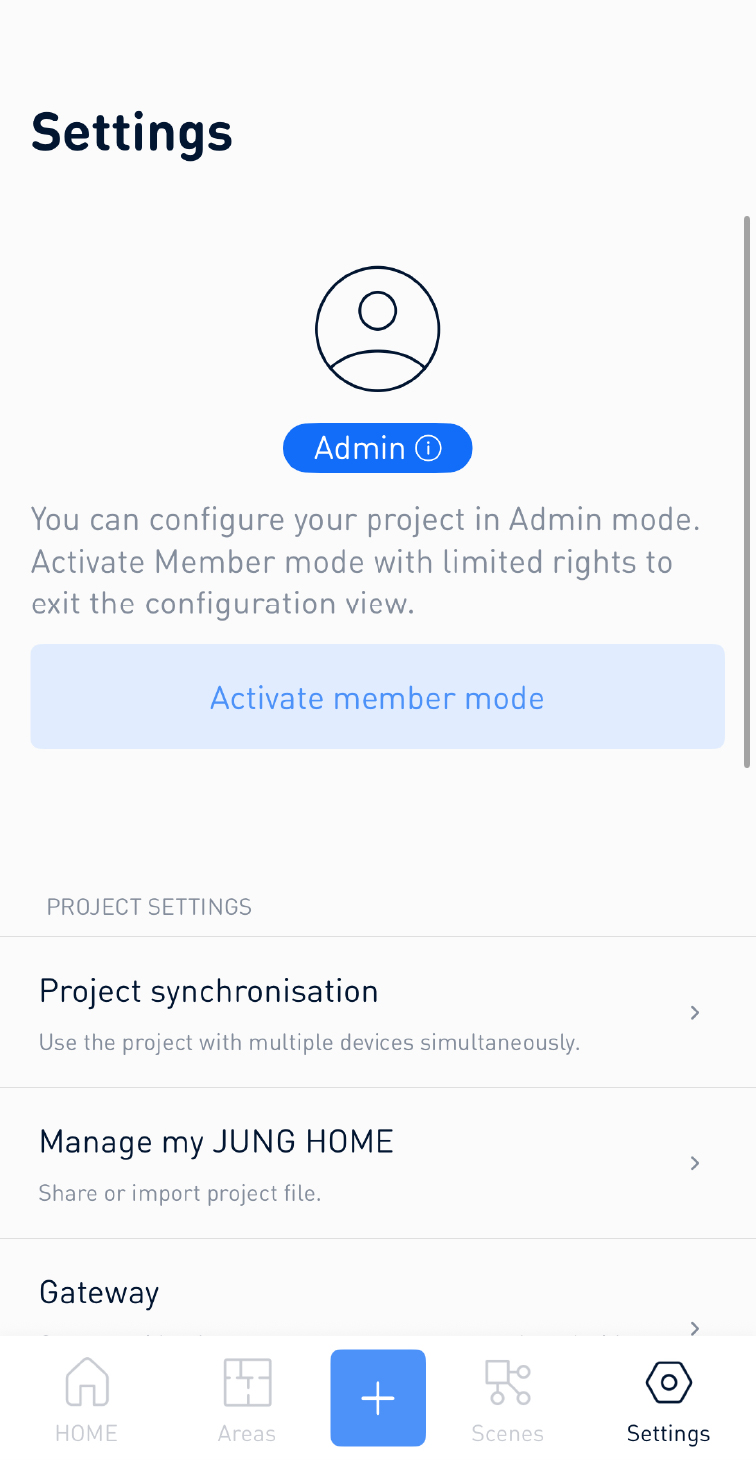Switch to the Scenes tab label
This screenshot has height=1460, width=756.
tap(508, 1433)
